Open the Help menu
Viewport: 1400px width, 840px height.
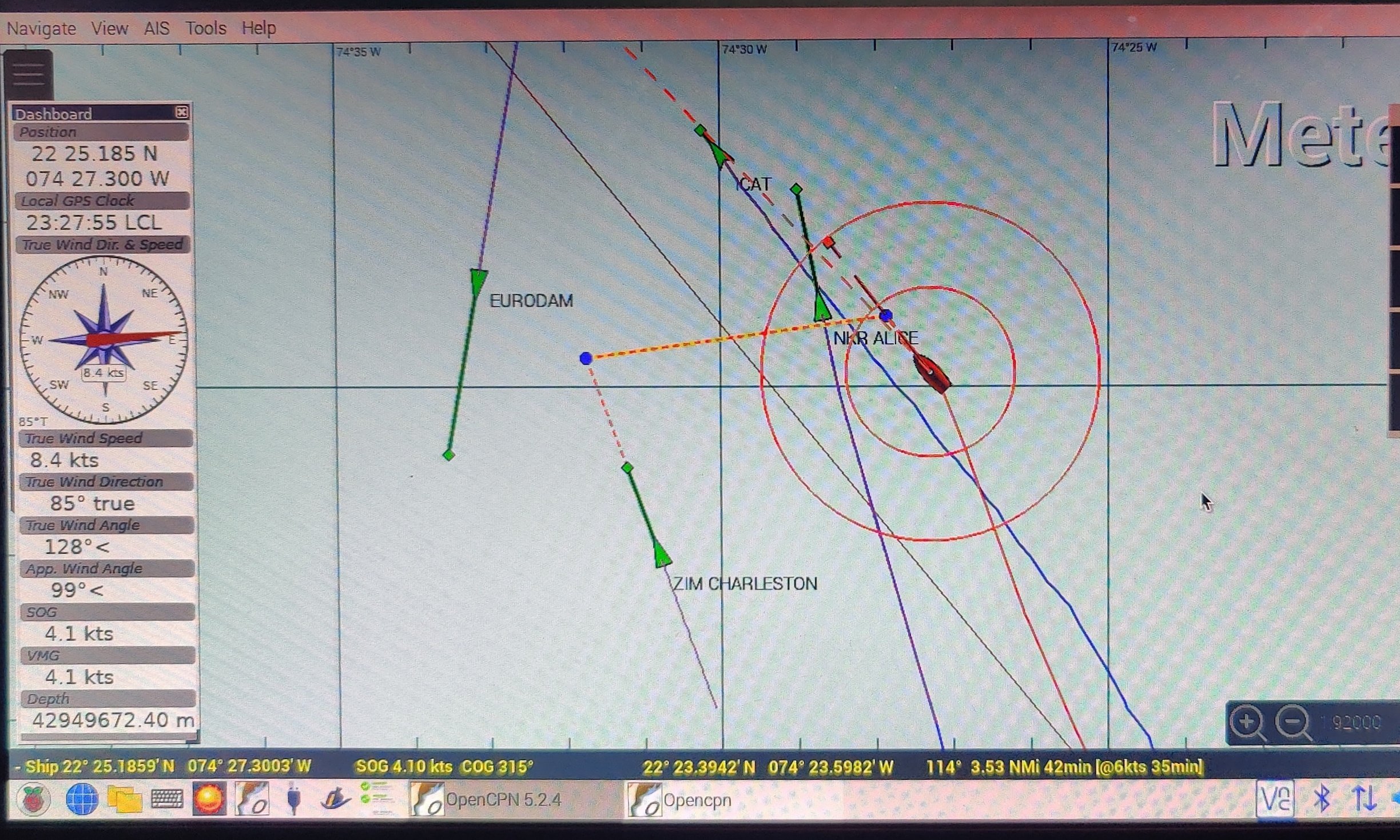click(x=258, y=27)
